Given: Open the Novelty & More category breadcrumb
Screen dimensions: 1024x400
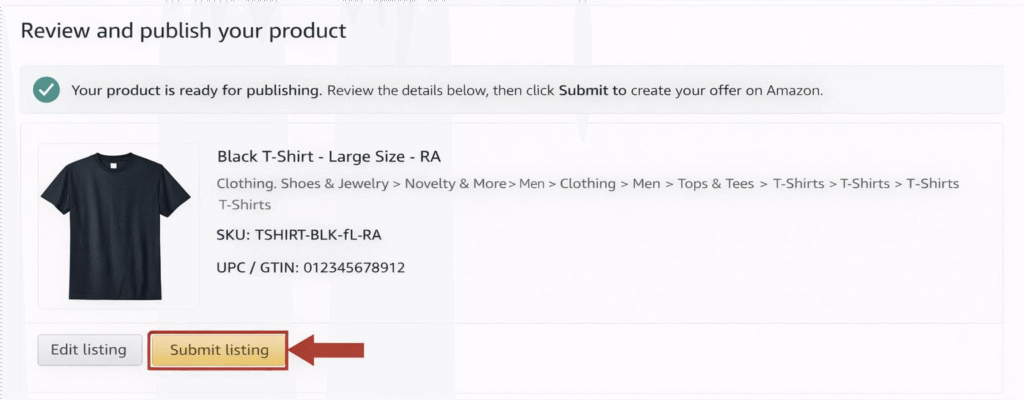Looking at the screenshot, I should tap(448, 184).
